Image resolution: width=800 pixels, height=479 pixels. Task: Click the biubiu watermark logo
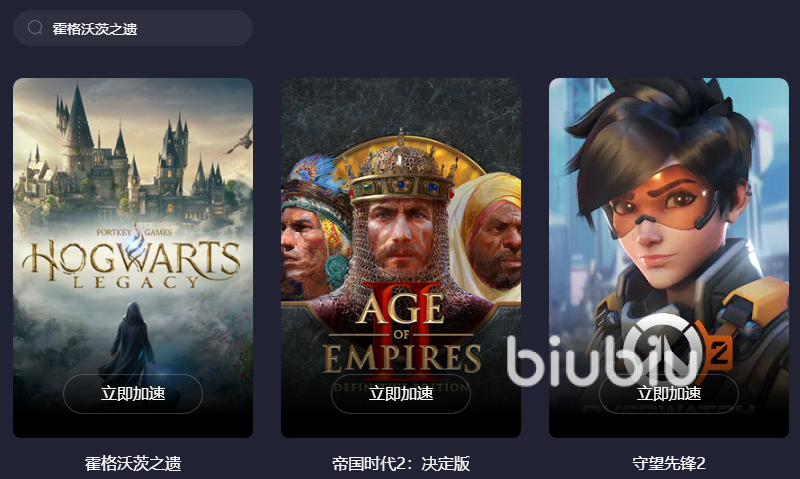pyautogui.click(x=603, y=360)
